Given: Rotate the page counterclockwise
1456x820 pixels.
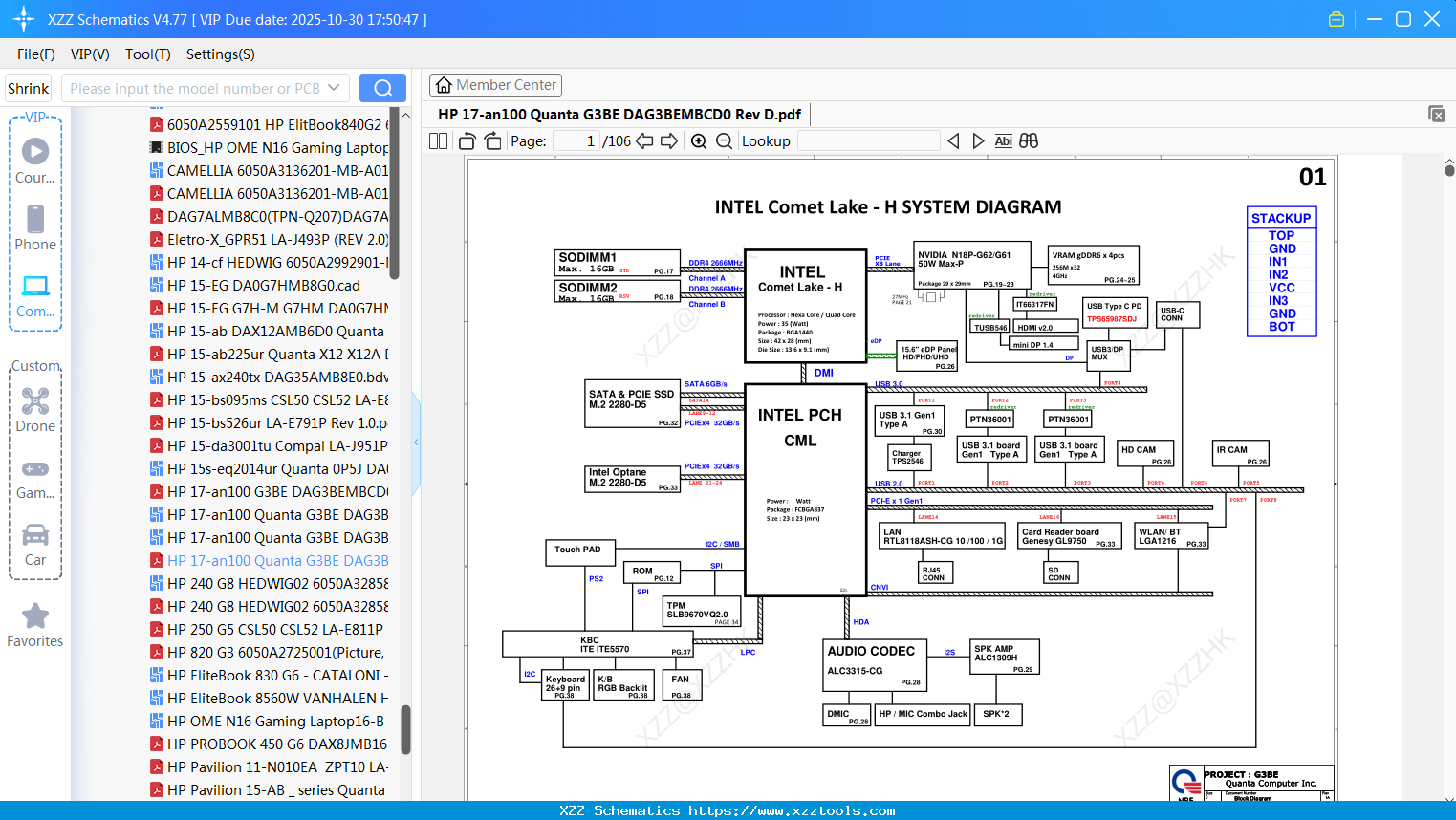Looking at the screenshot, I should click(x=467, y=140).
